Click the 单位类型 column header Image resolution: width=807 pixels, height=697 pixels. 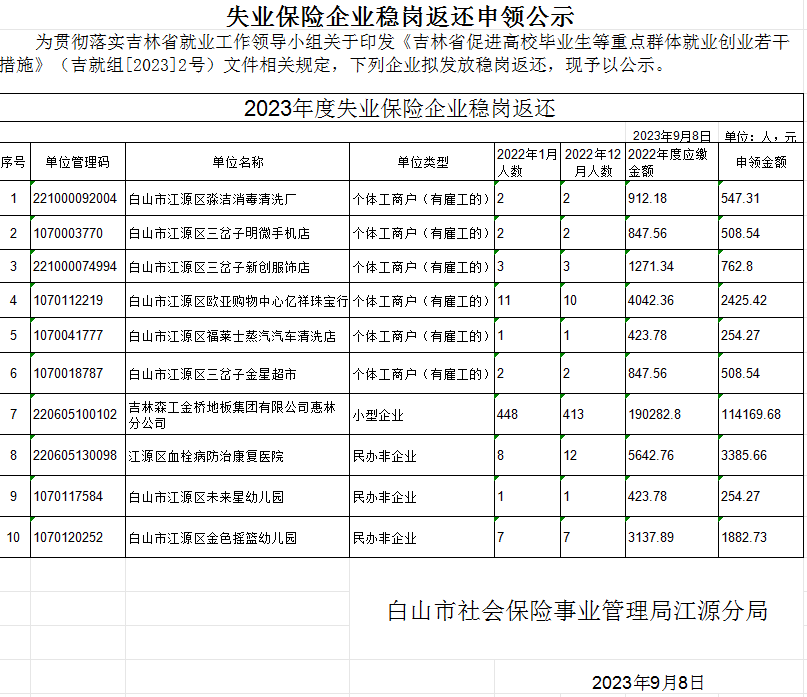click(x=422, y=162)
